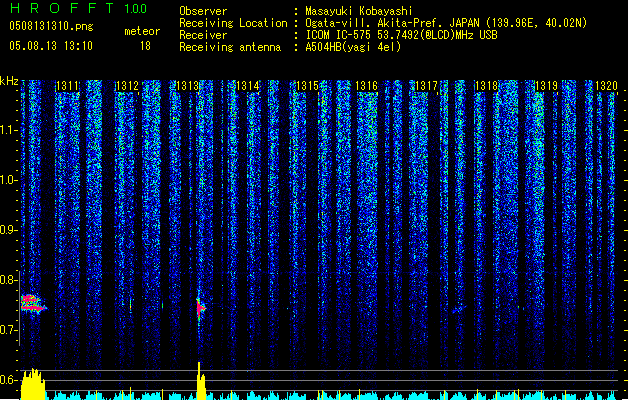Click the 1312 time marker

click(127, 86)
